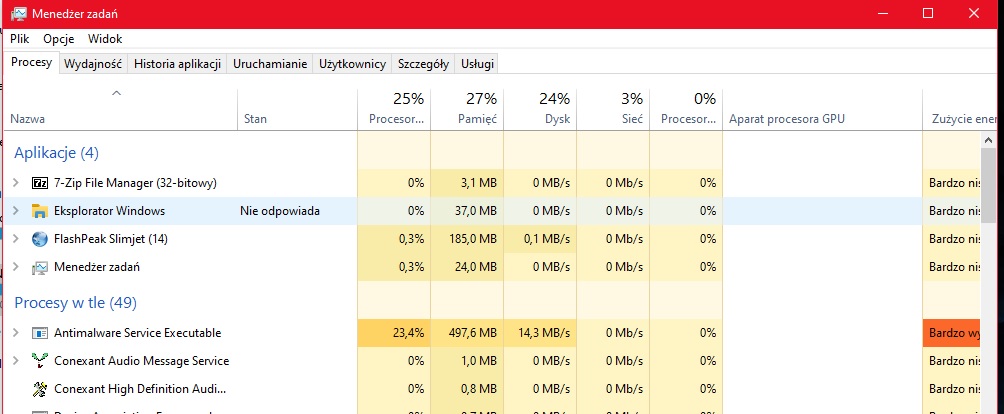
Task: Open the Opcje menu
Action: tap(59, 39)
